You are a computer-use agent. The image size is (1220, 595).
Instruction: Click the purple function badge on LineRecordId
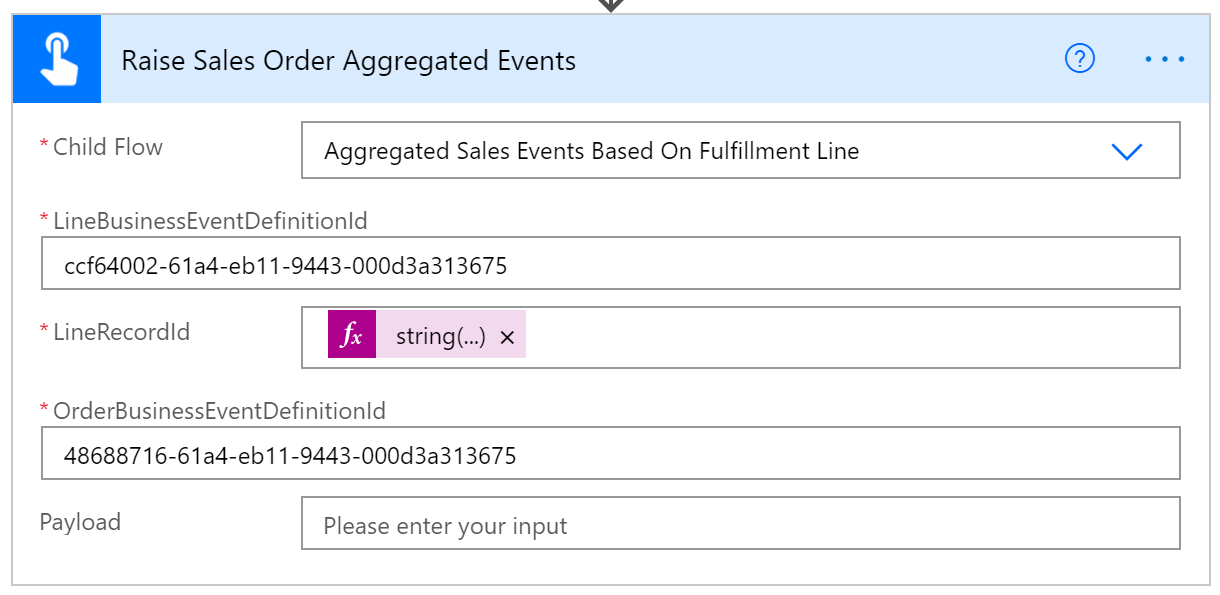coord(350,336)
